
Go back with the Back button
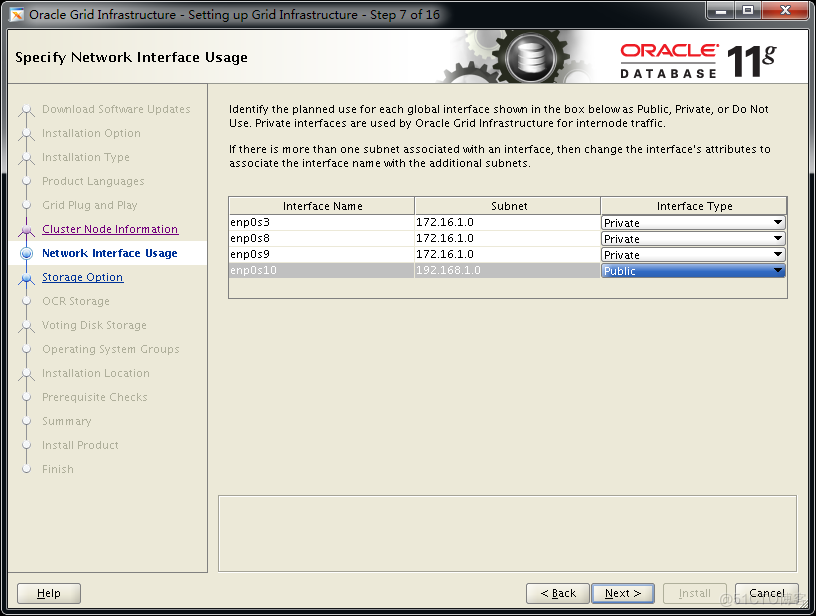click(557, 593)
